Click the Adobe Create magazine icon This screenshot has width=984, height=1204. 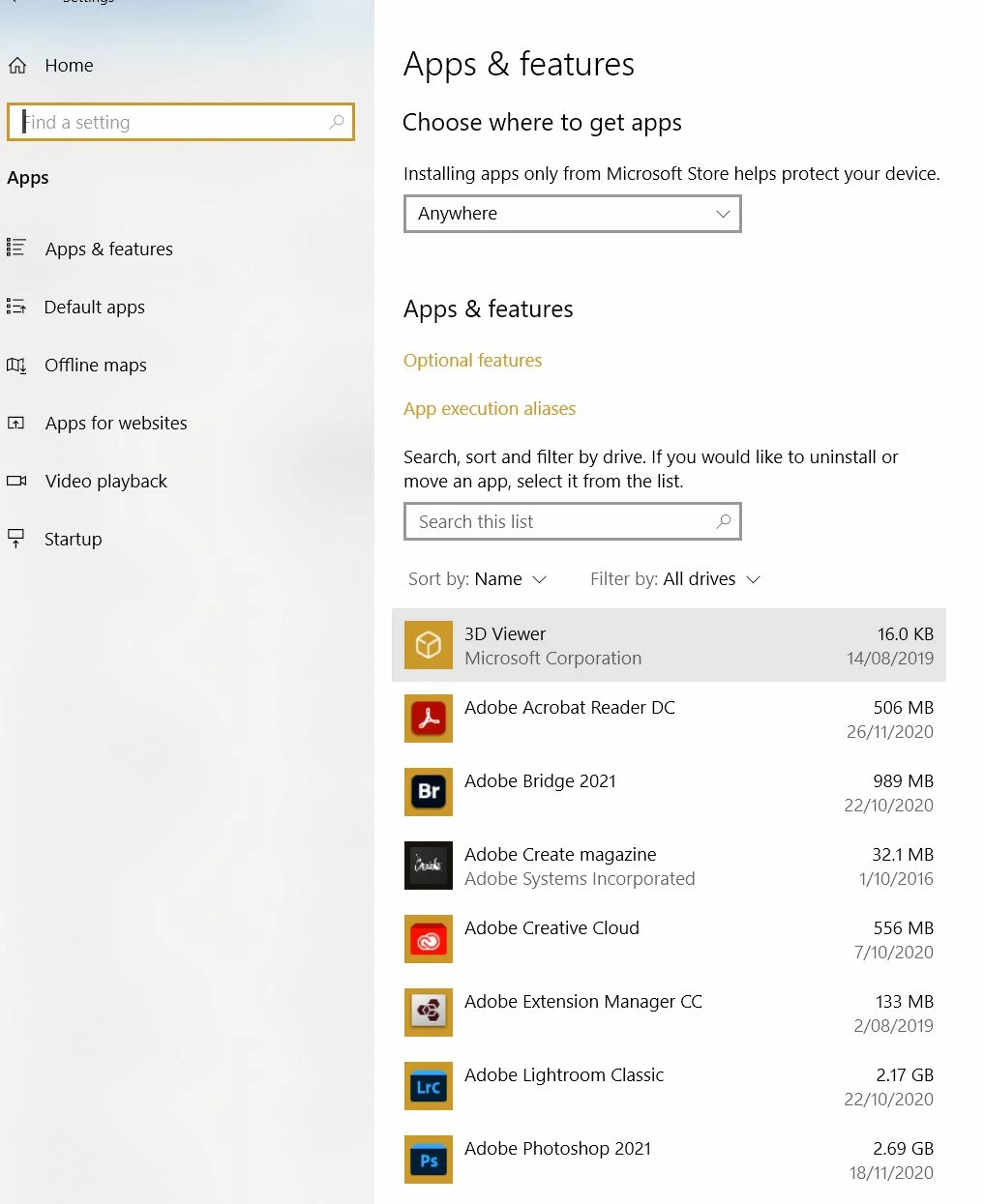click(429, 866)
